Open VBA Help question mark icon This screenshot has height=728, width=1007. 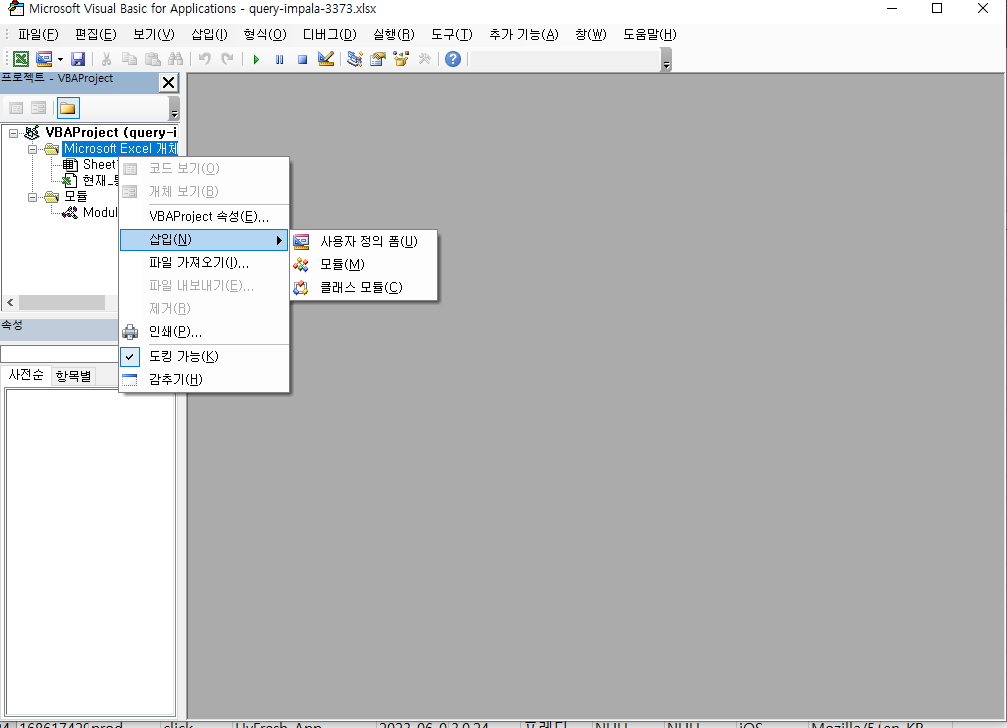coord(453,59)
